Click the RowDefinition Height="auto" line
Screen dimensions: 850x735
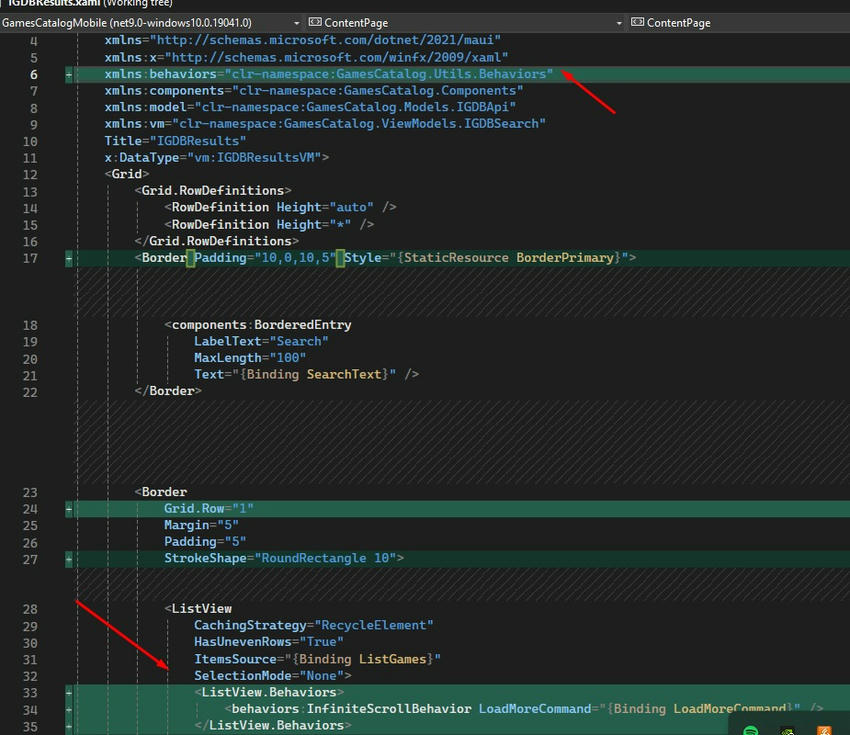(x=280, y=207)
